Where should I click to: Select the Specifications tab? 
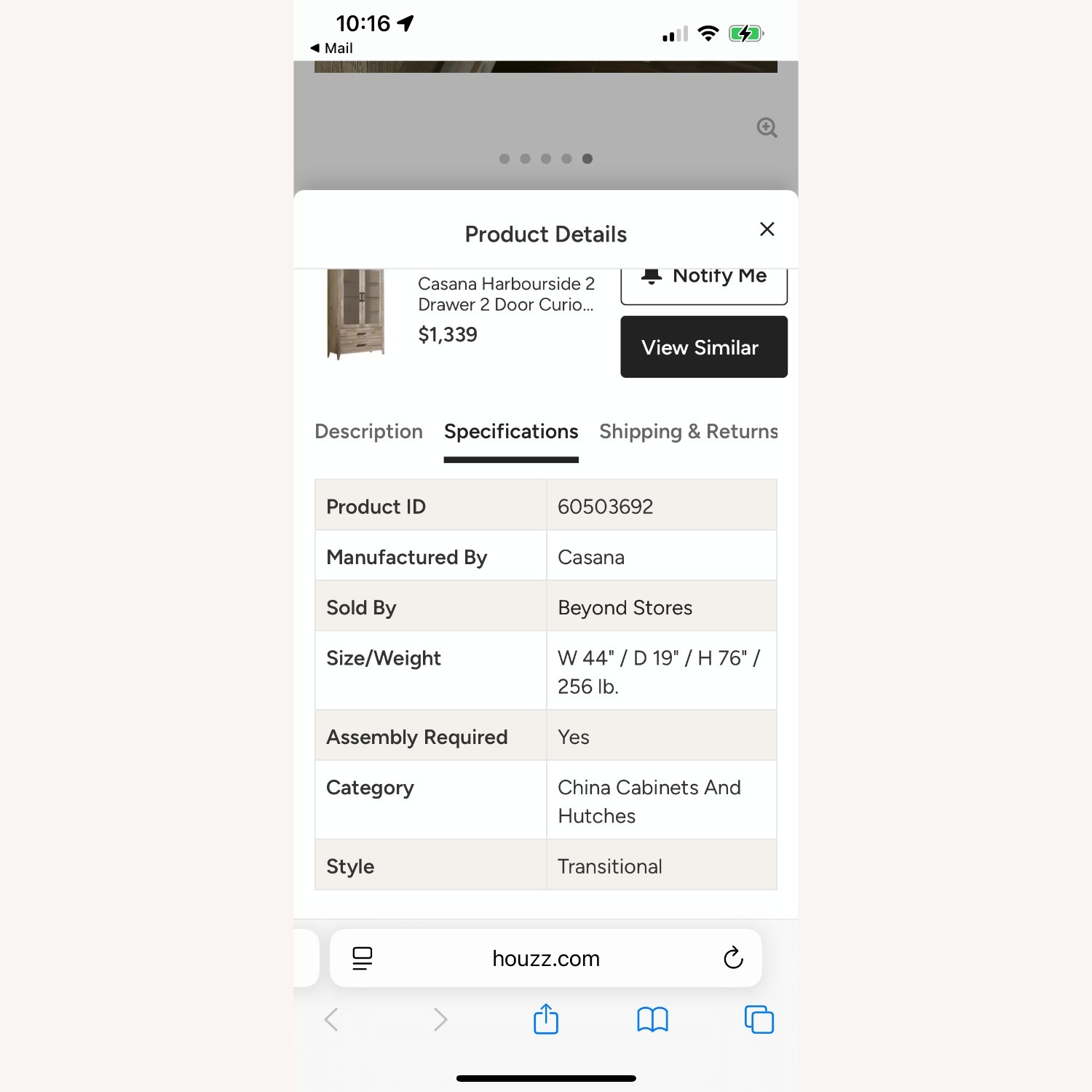click(x=511, y=432)
